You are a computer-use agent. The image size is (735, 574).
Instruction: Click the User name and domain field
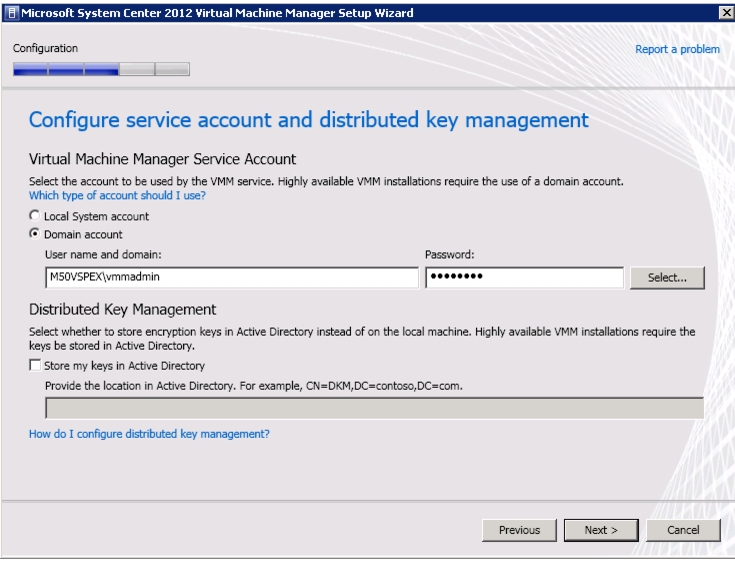232,277
